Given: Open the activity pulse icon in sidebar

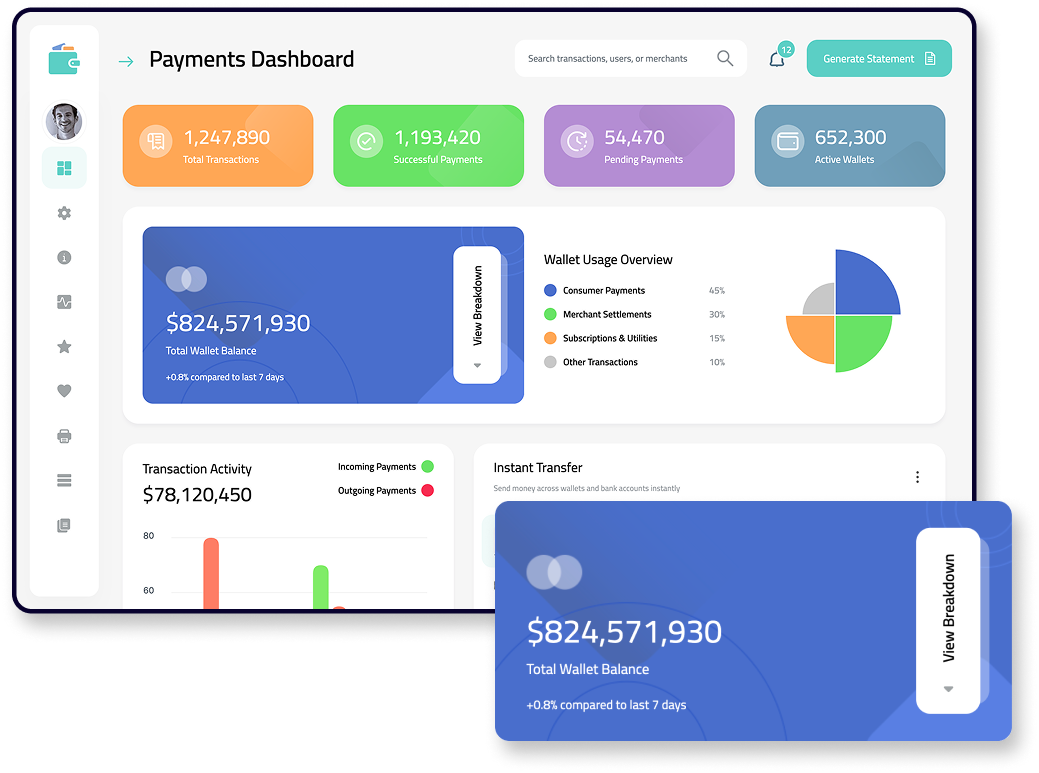Looking at the screenshot, I should [64, 302].
